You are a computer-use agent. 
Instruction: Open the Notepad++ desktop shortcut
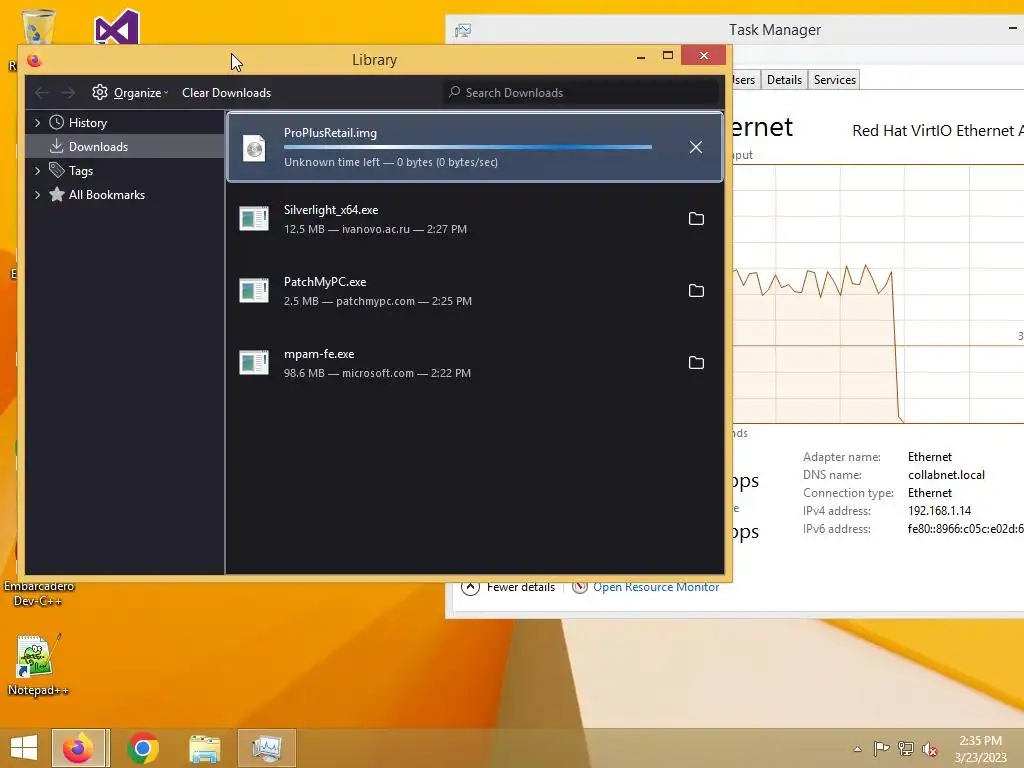pos(37,665)
